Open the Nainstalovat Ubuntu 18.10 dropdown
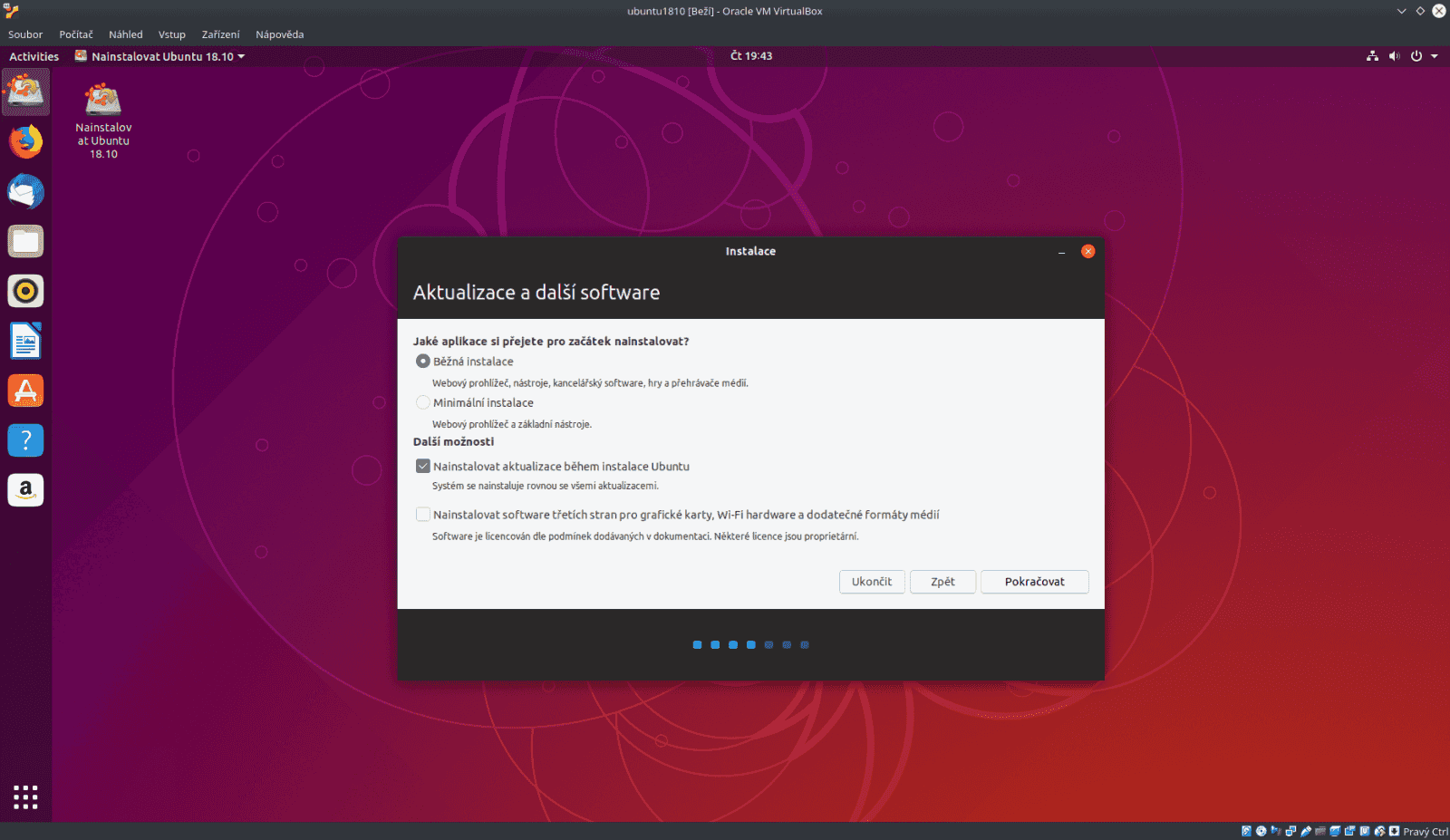 click(242, 55)
